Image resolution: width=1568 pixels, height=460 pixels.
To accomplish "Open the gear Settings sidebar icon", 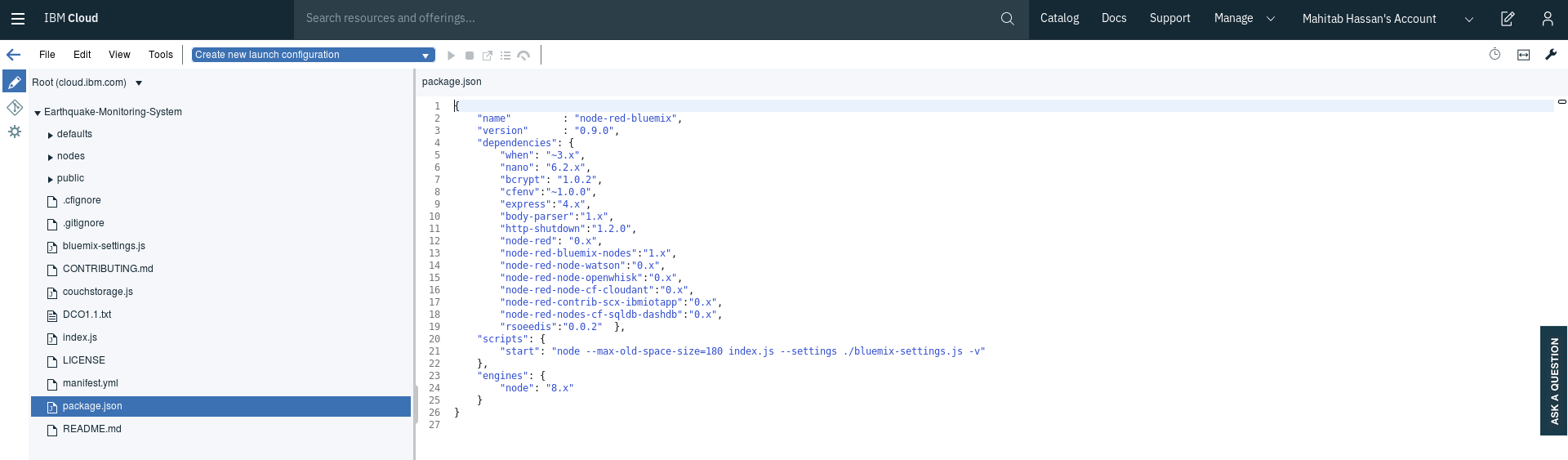I will tap(15, 132).
